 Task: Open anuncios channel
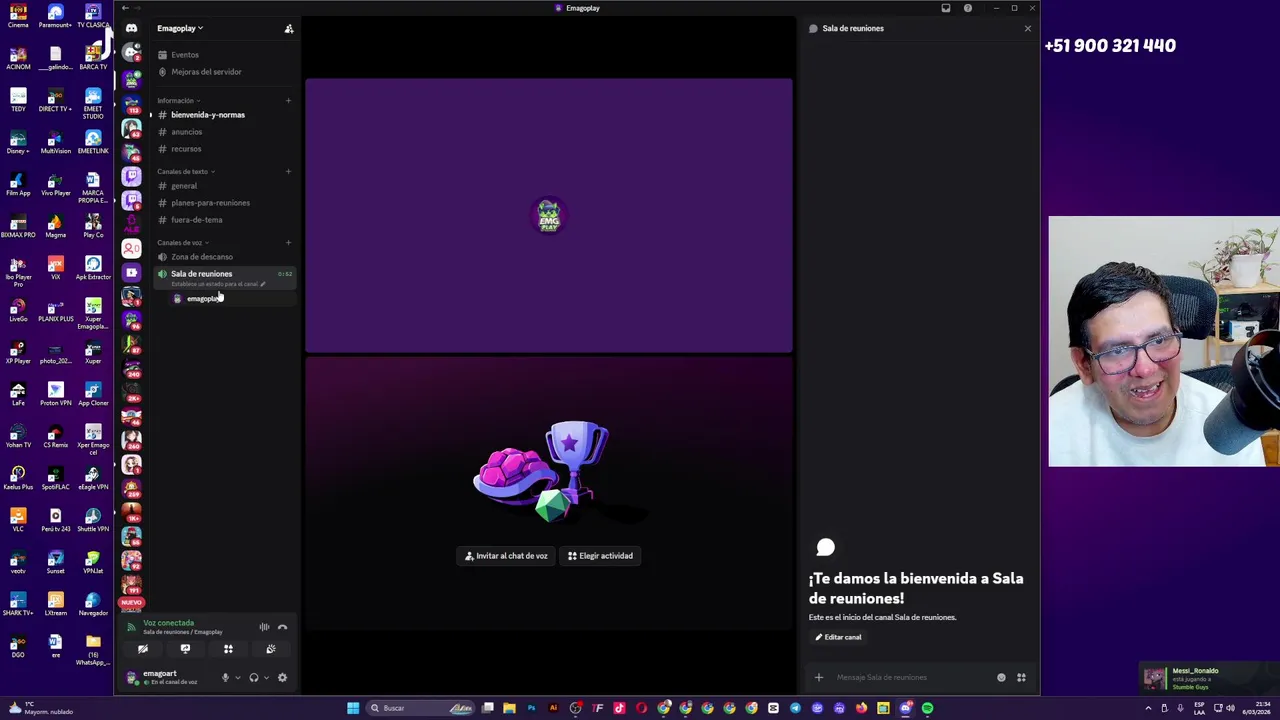(x=186, y=132)
